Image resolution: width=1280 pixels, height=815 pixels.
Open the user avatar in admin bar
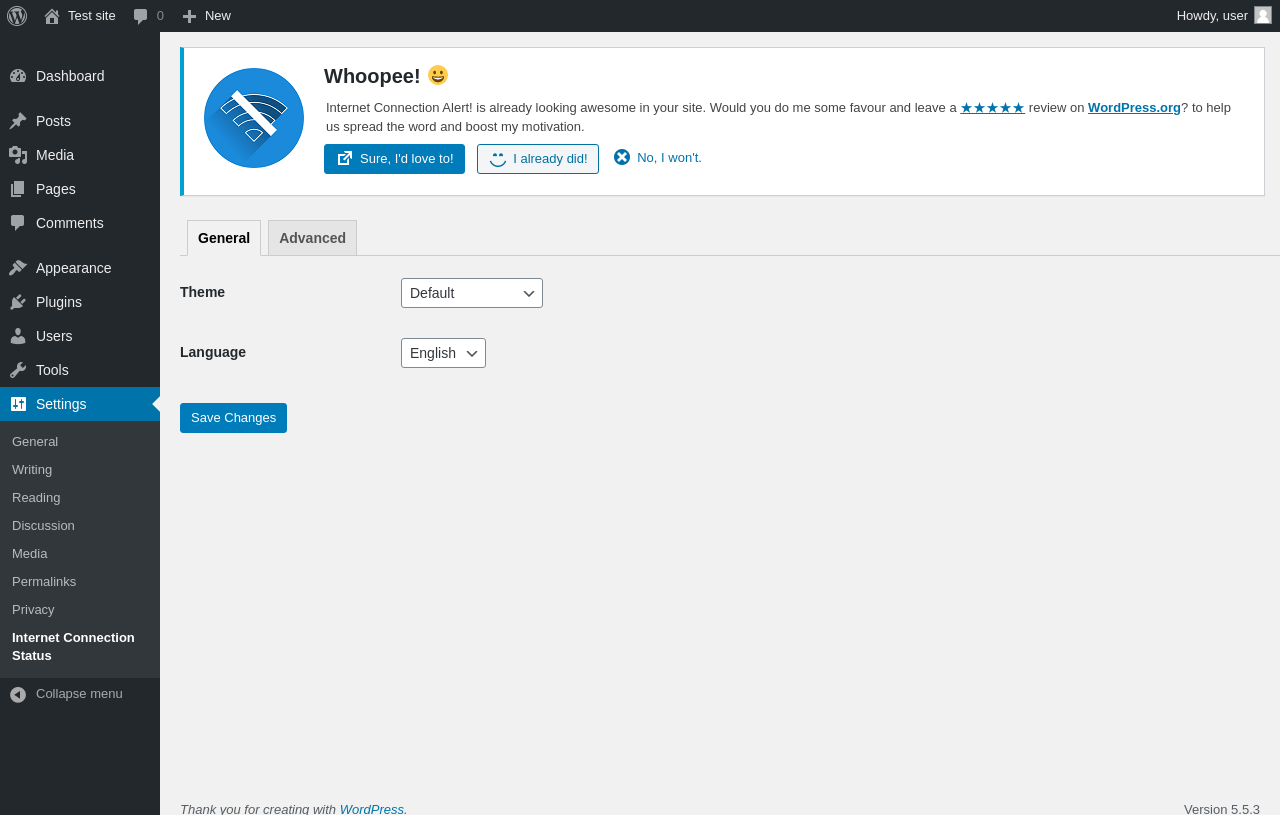pyautogui.click(x=1263, y=15)
